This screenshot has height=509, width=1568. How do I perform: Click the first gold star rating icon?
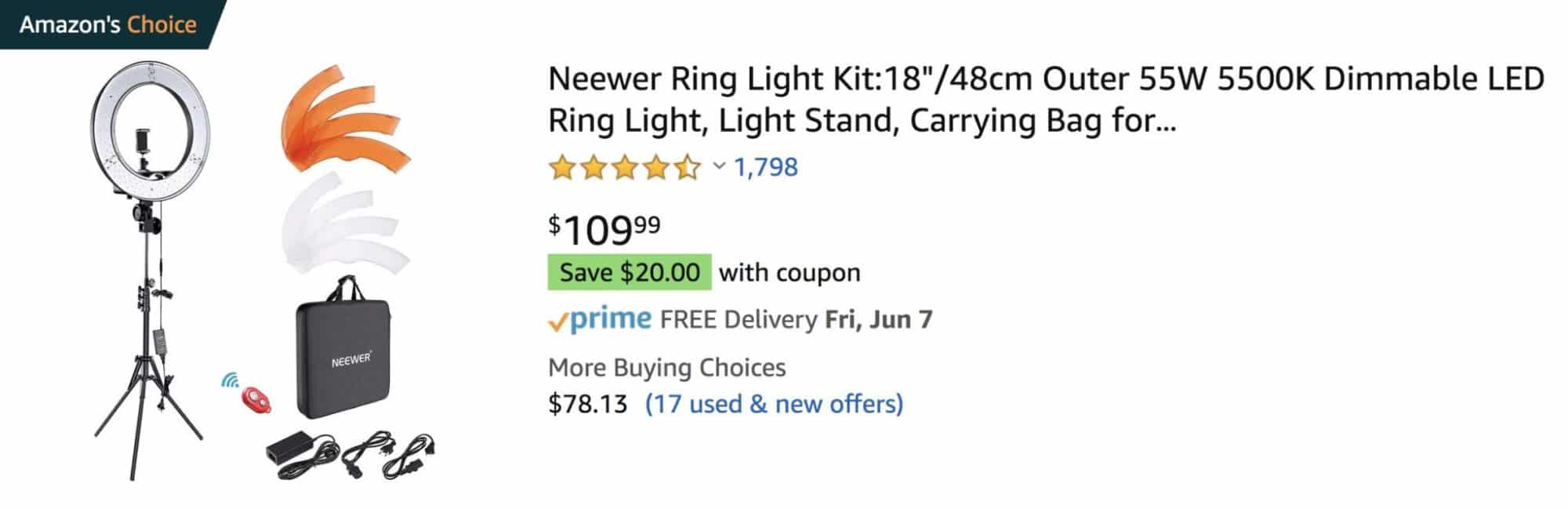[562, 166]
